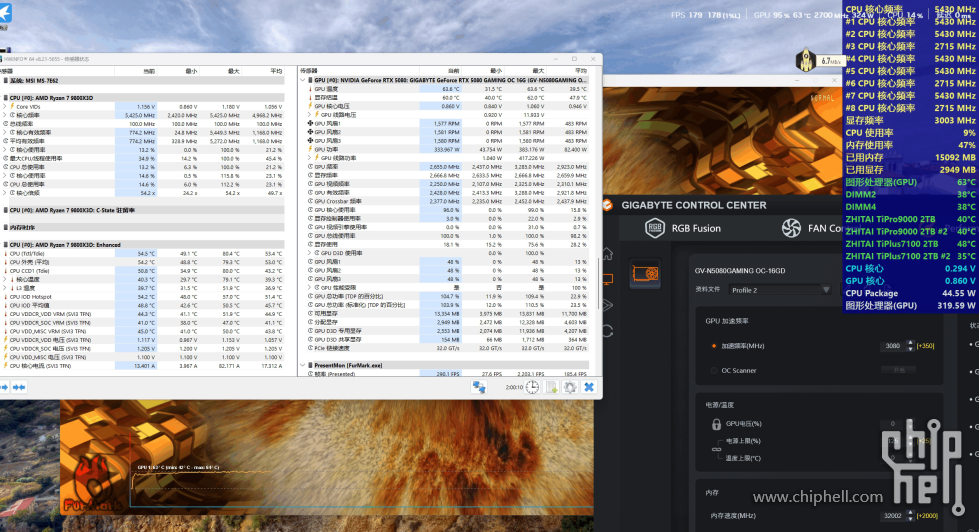Increase memory speed with the up stepper
This screenshot has height=532, width=979.
point(910,513)
